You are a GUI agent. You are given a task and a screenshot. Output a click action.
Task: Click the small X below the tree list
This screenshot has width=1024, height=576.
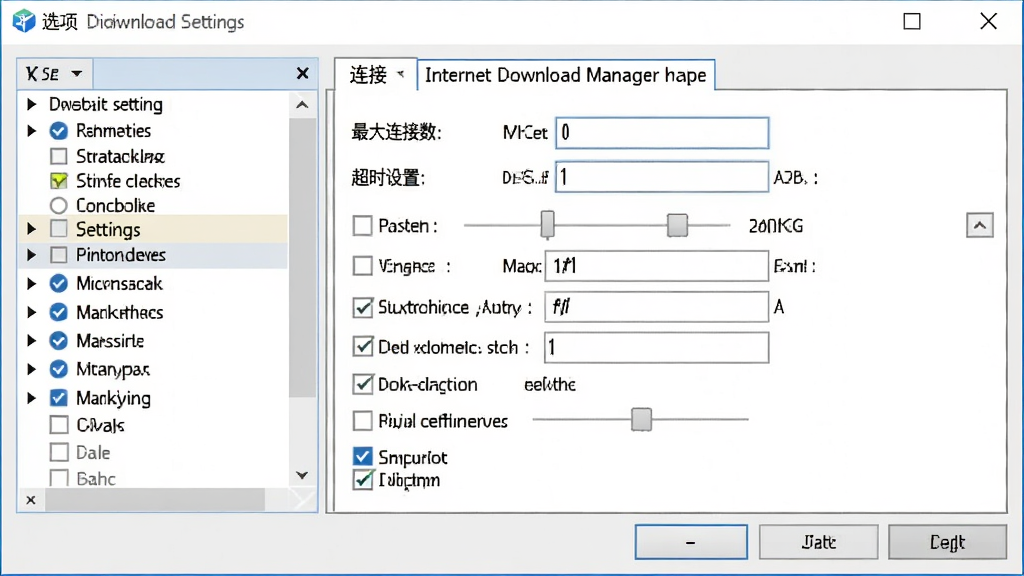pos(31,500)
